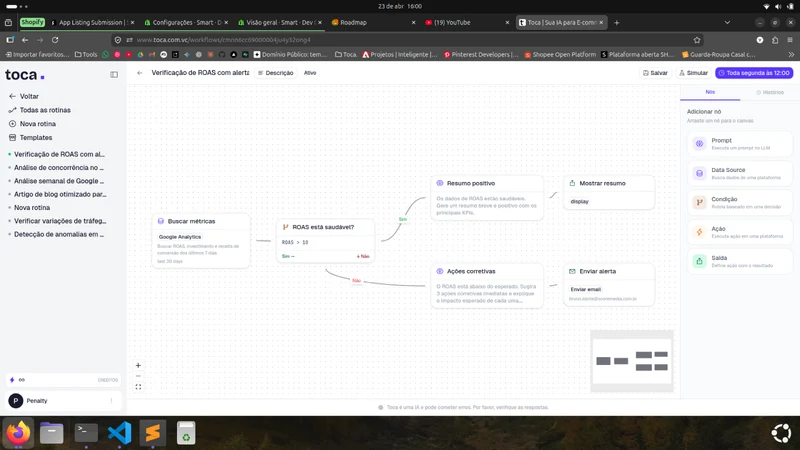
Task: Open Trash from the dock
Action: pos(186,433)
